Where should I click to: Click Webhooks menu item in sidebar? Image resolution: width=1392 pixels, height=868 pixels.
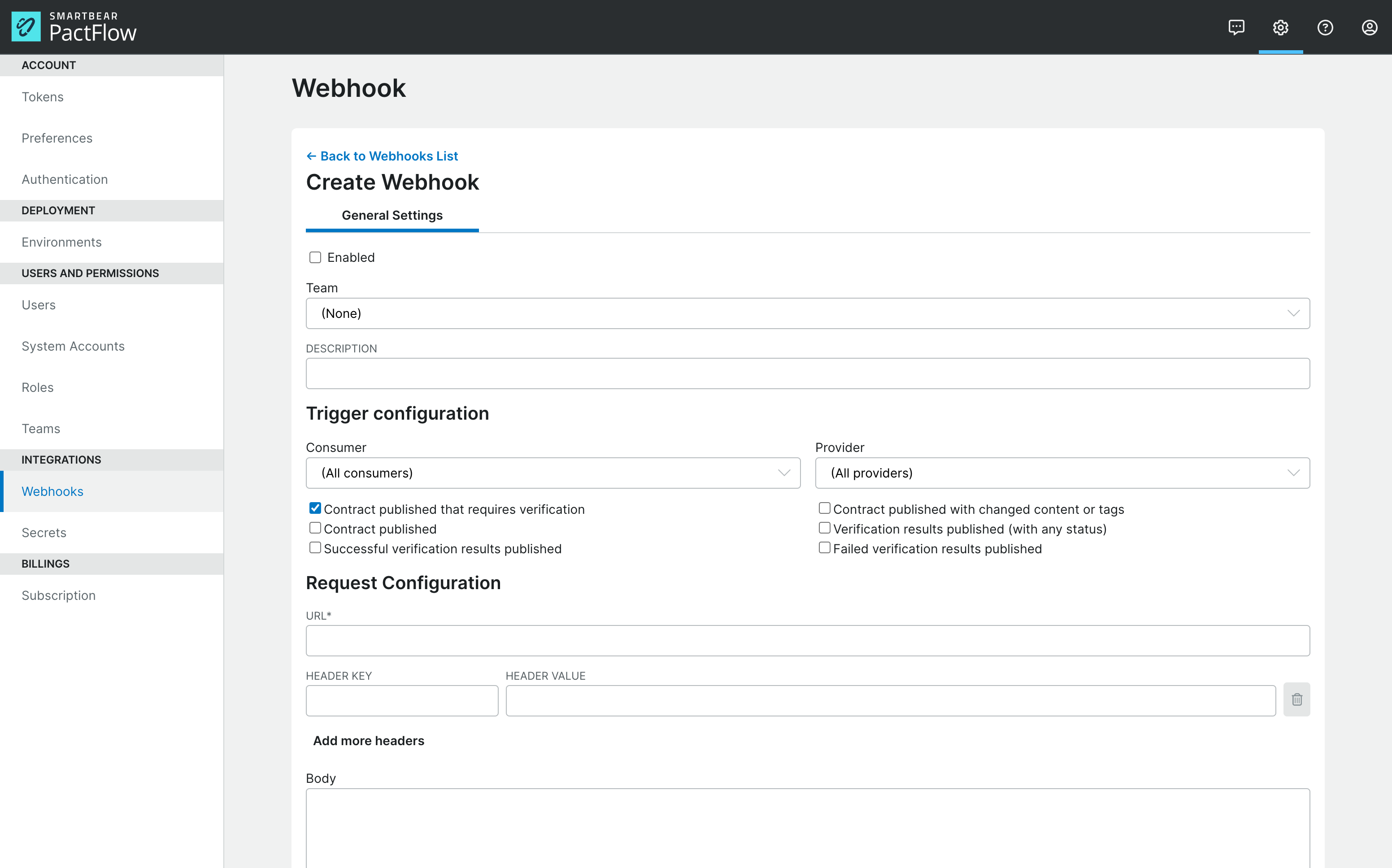tap(53, 491)
